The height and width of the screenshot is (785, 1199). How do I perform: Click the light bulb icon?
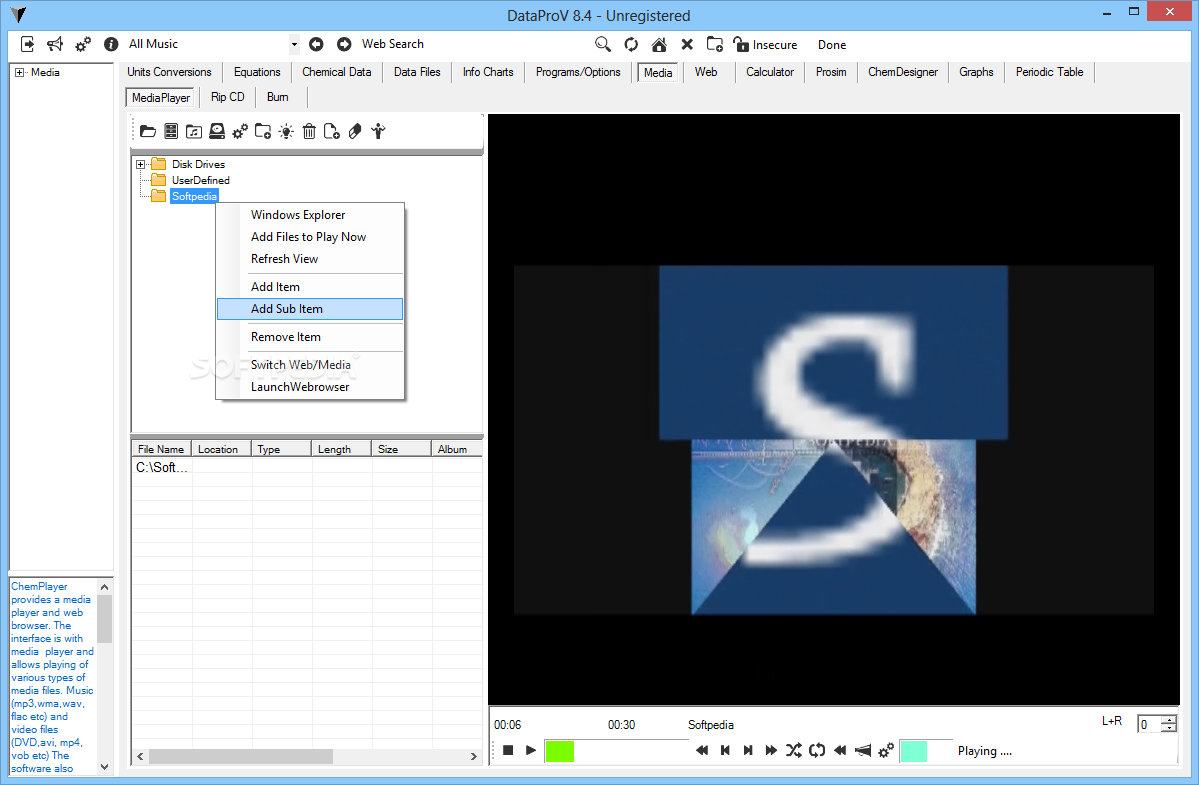pos(286,131)
